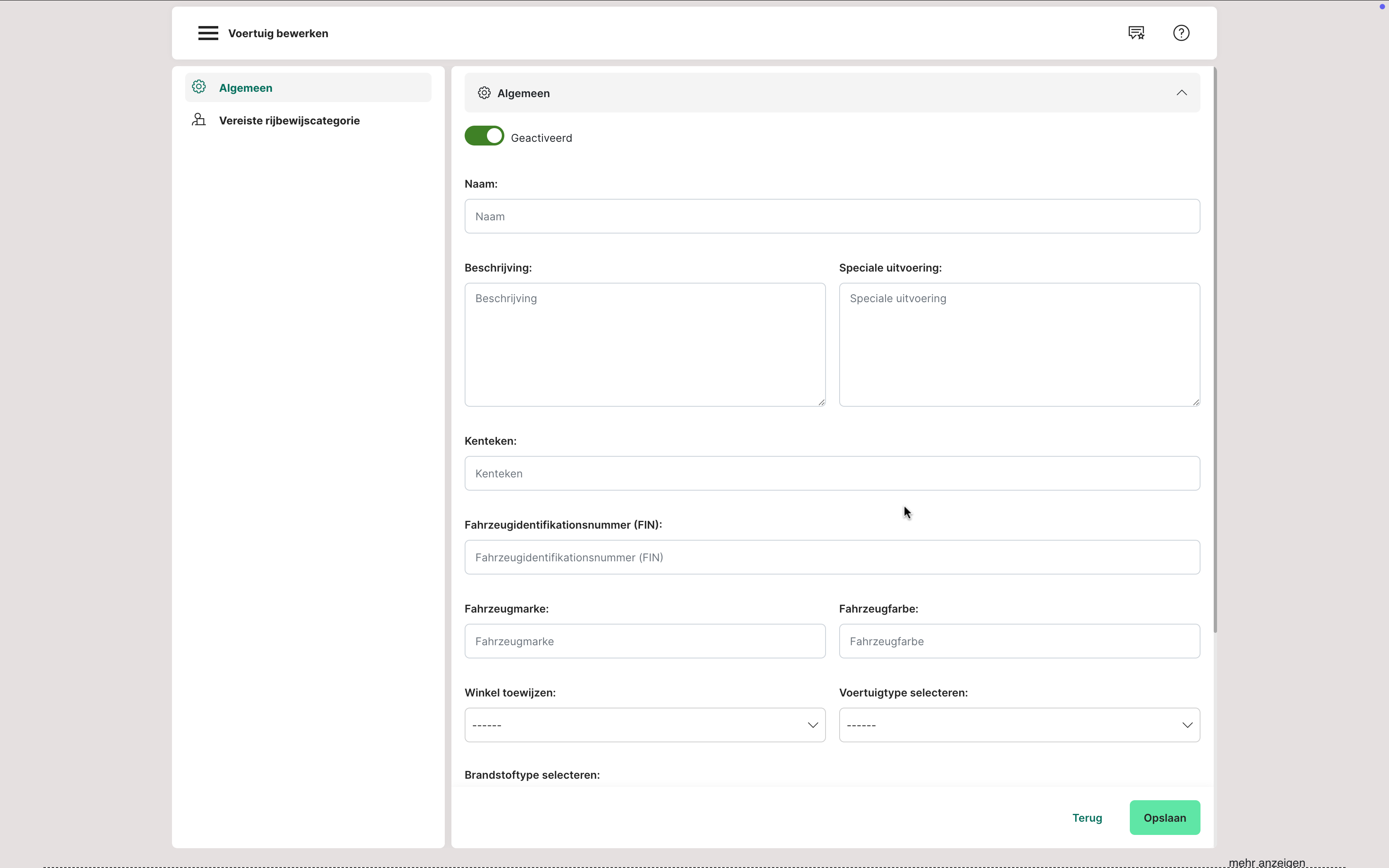Click the driver icon for Vereiste rijbewijscategorie
The height and width of the screenshot is (868, 1389).
point(198,120)
